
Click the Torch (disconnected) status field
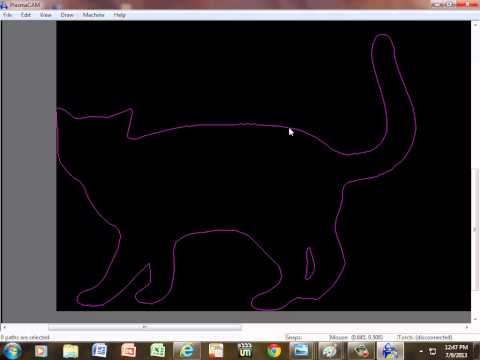425,337
